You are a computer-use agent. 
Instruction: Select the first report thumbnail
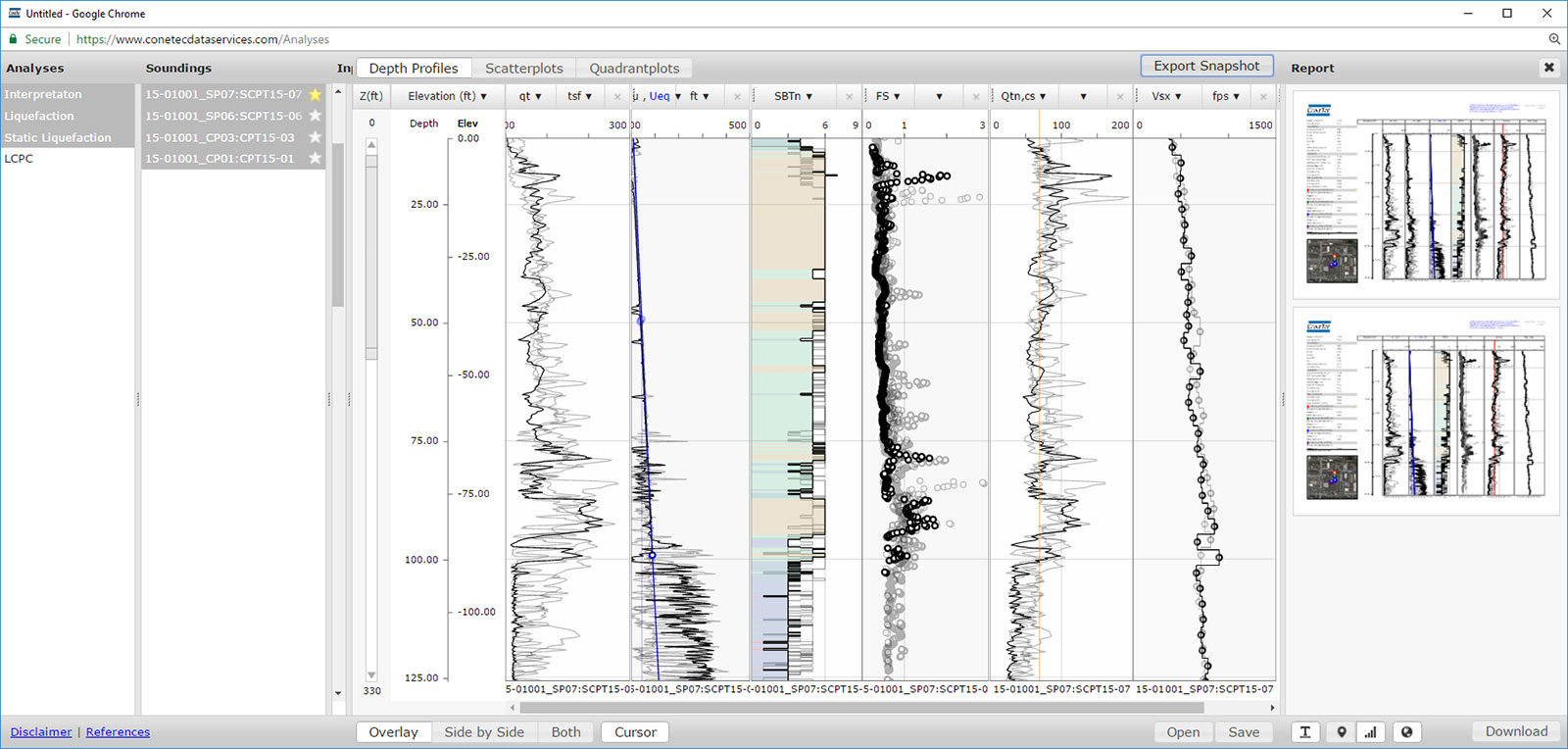click(x=1425, y=194)
